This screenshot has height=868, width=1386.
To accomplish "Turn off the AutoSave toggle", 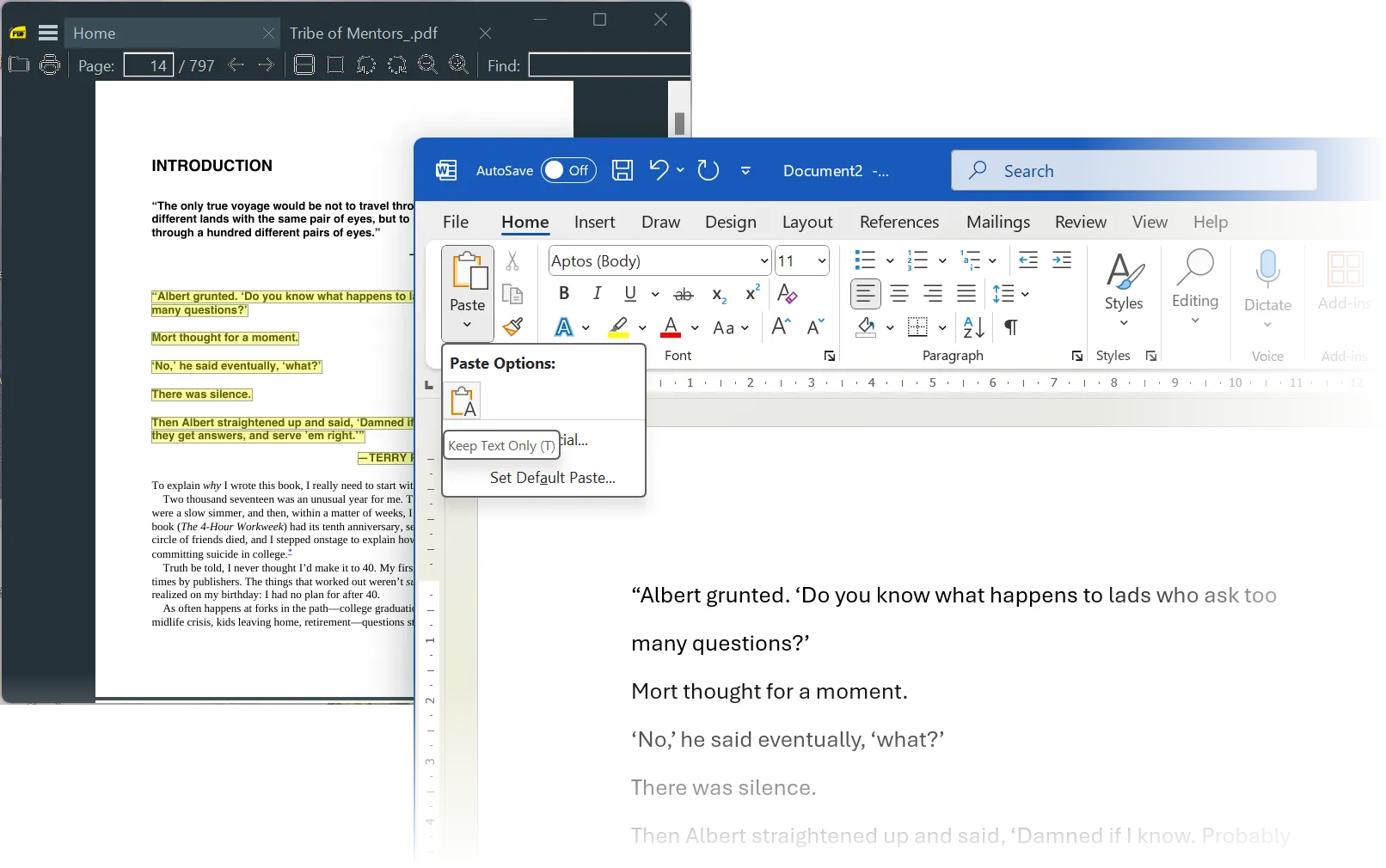I will pos(567,169).
